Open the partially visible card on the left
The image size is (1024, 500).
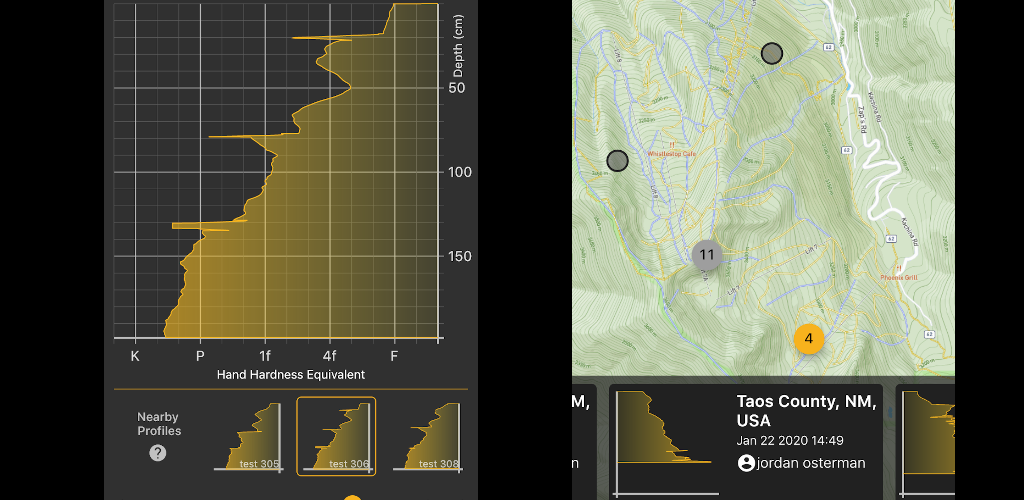click(583, 440)
